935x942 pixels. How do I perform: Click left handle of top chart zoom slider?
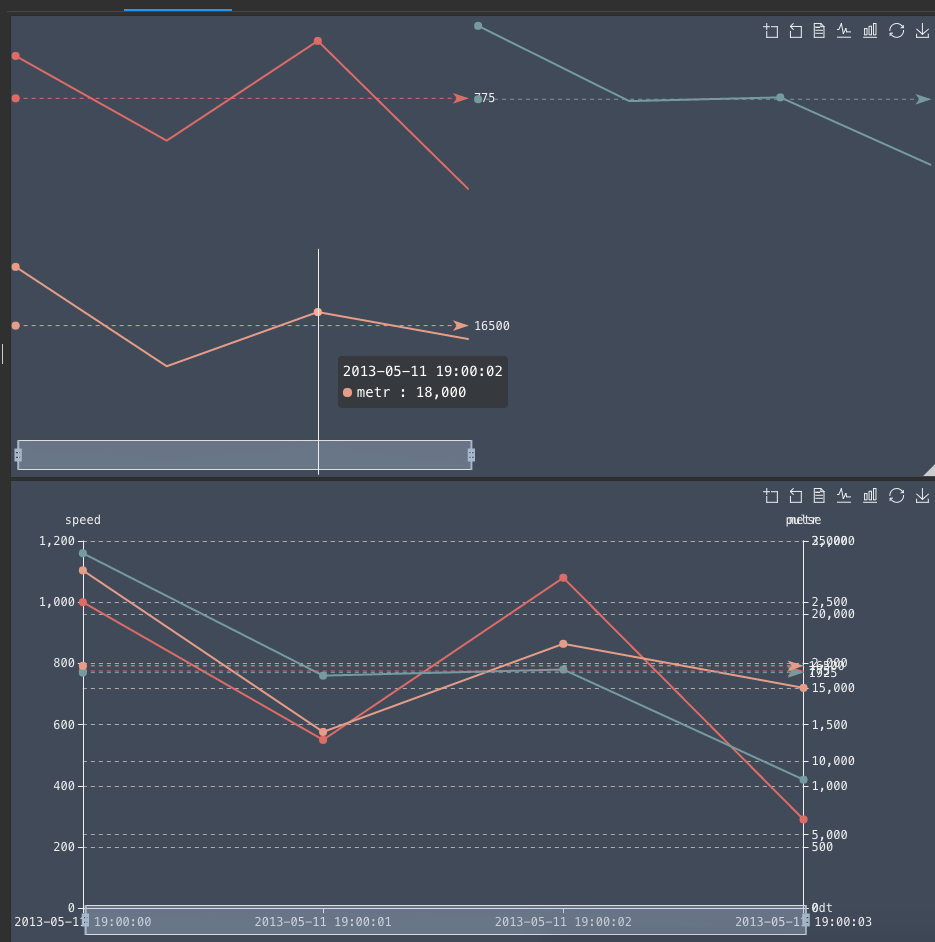tap(18, 455)
